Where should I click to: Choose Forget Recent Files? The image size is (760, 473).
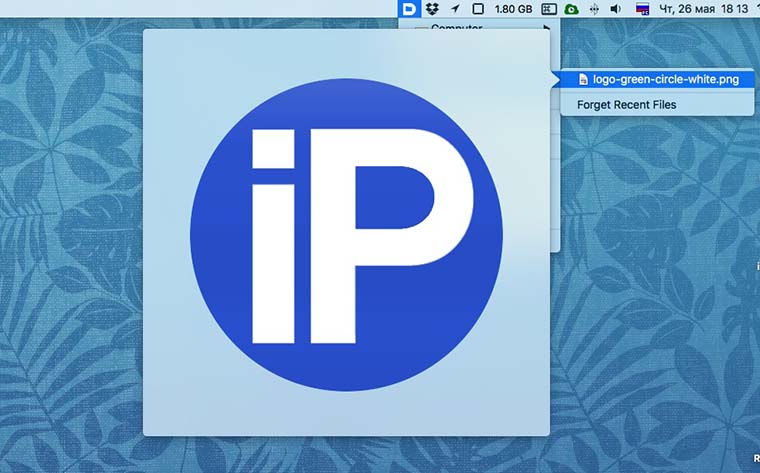coord(626,104)
